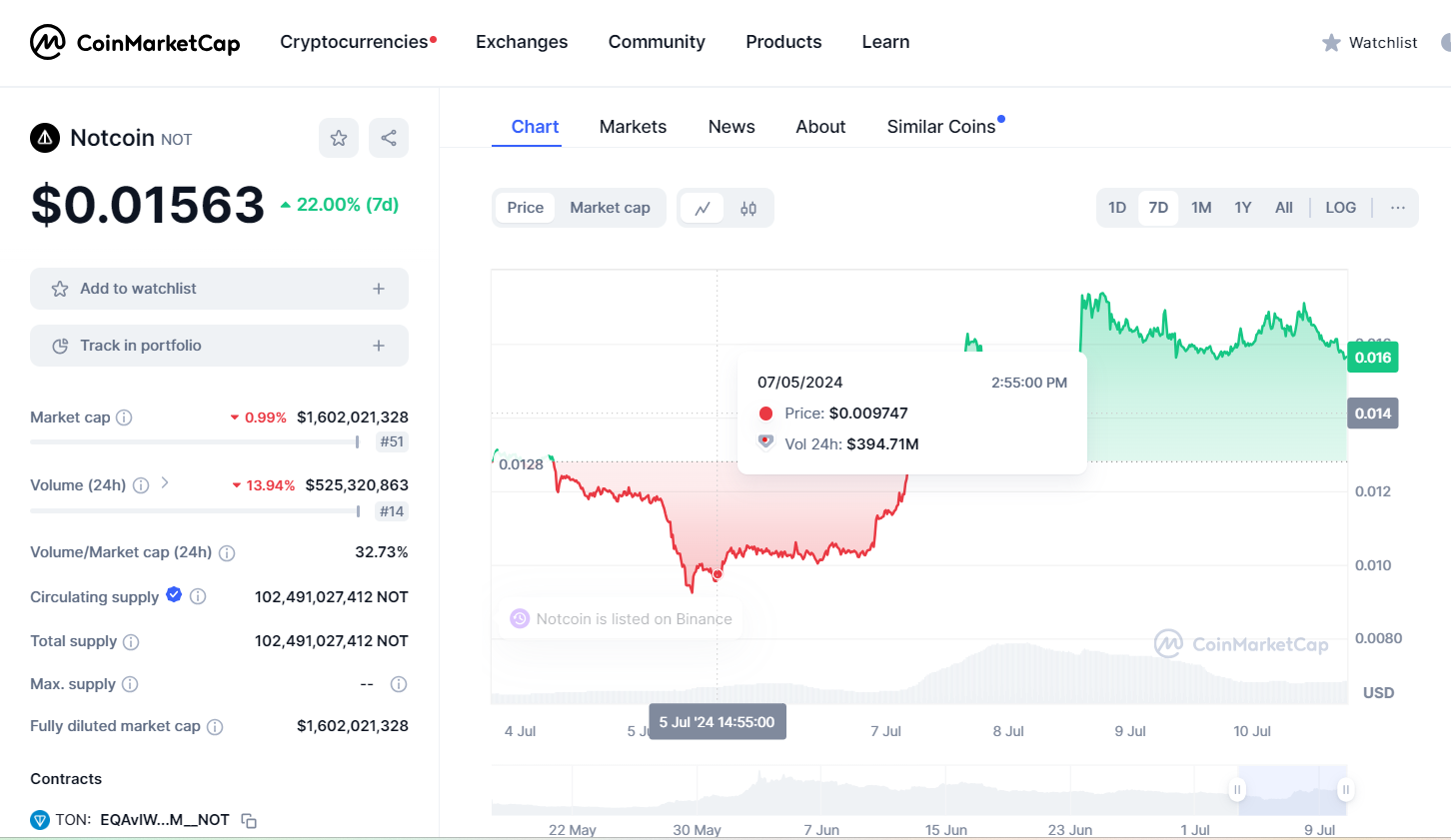
Task: Copy the TON contract address
Action: click(248, 819)
